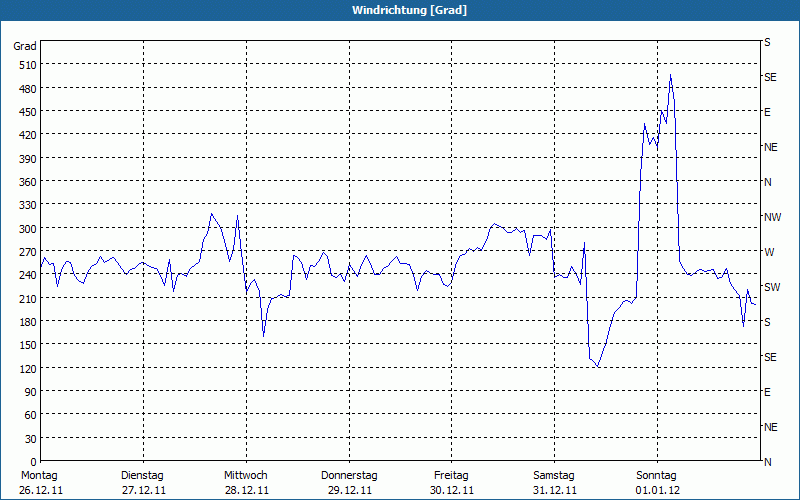Click the 240 degree axis label
This screenshot has width=800, height=500.
click(28, 275)
